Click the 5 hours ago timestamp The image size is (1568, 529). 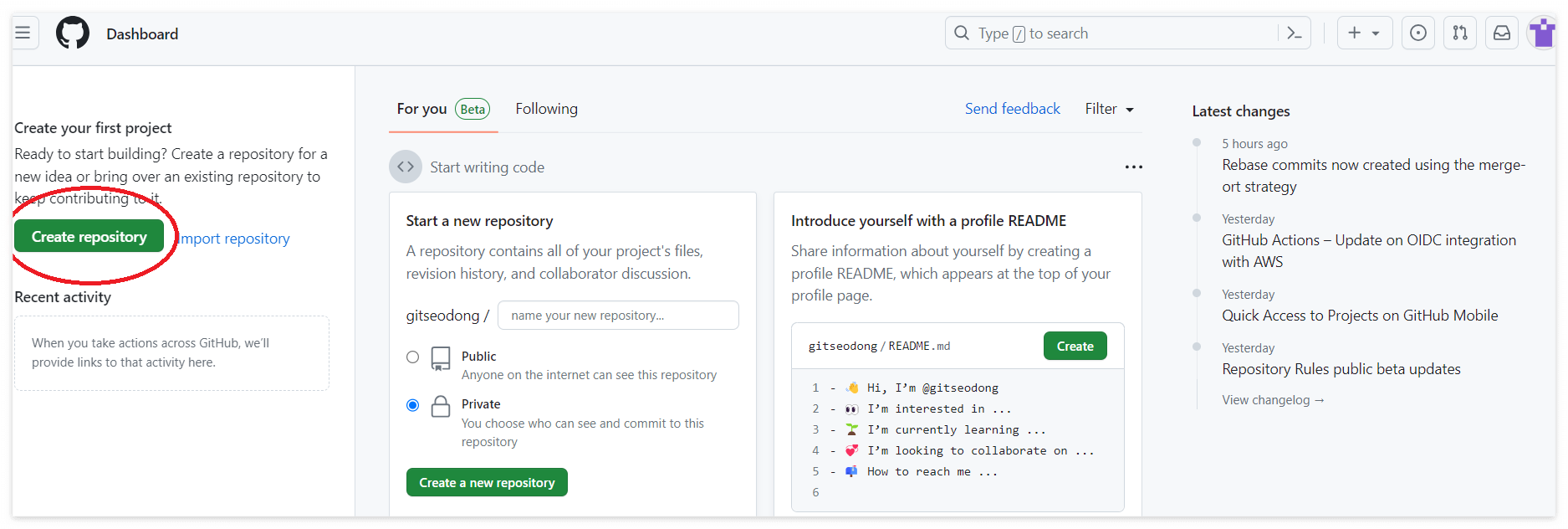click(1254, 144)
